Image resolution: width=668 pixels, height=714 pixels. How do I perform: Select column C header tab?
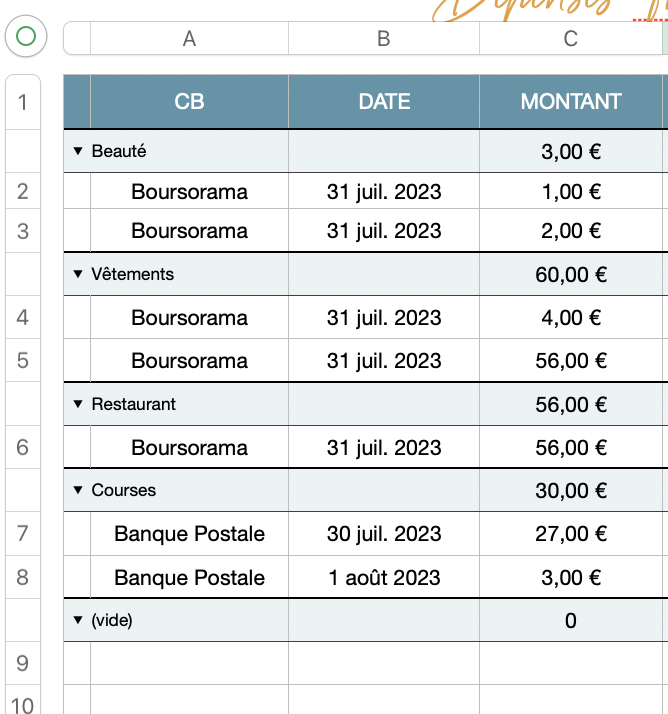coord(570,38)
